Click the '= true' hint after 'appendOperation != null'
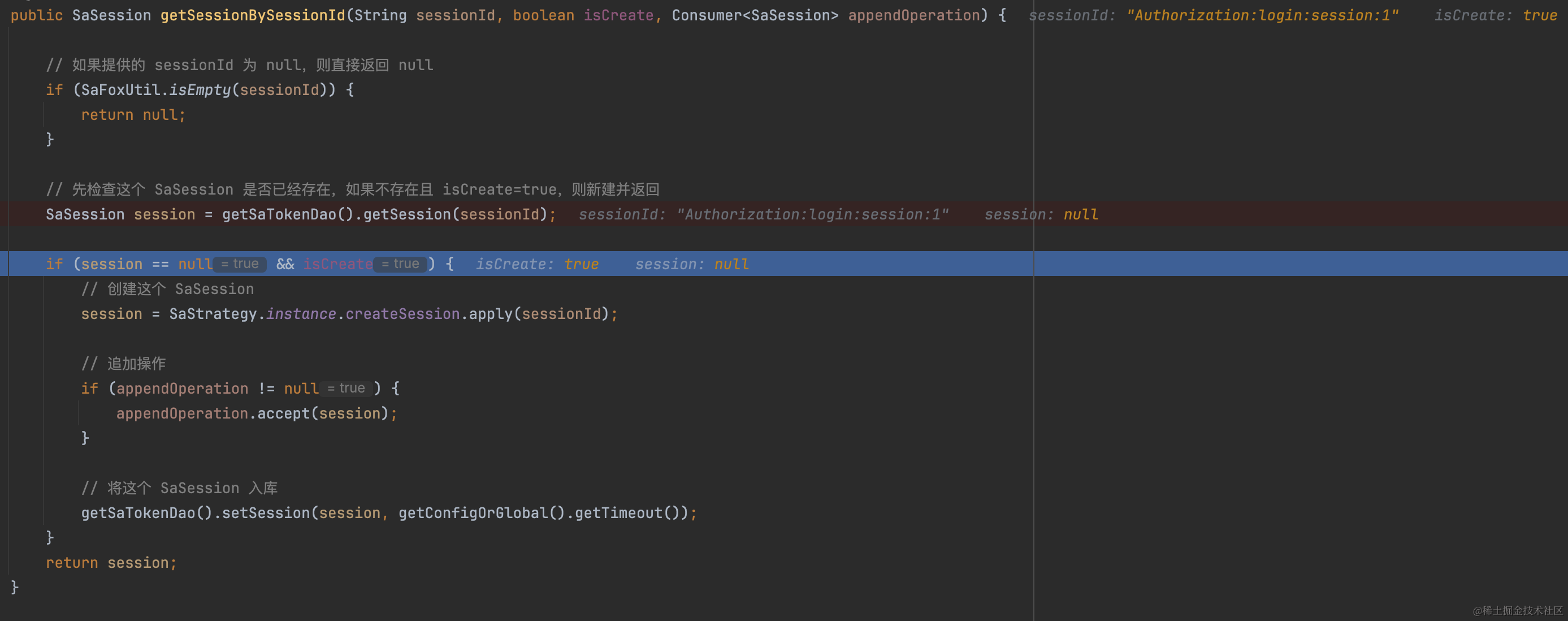1568x621 pixels. (x=346, y=389)
